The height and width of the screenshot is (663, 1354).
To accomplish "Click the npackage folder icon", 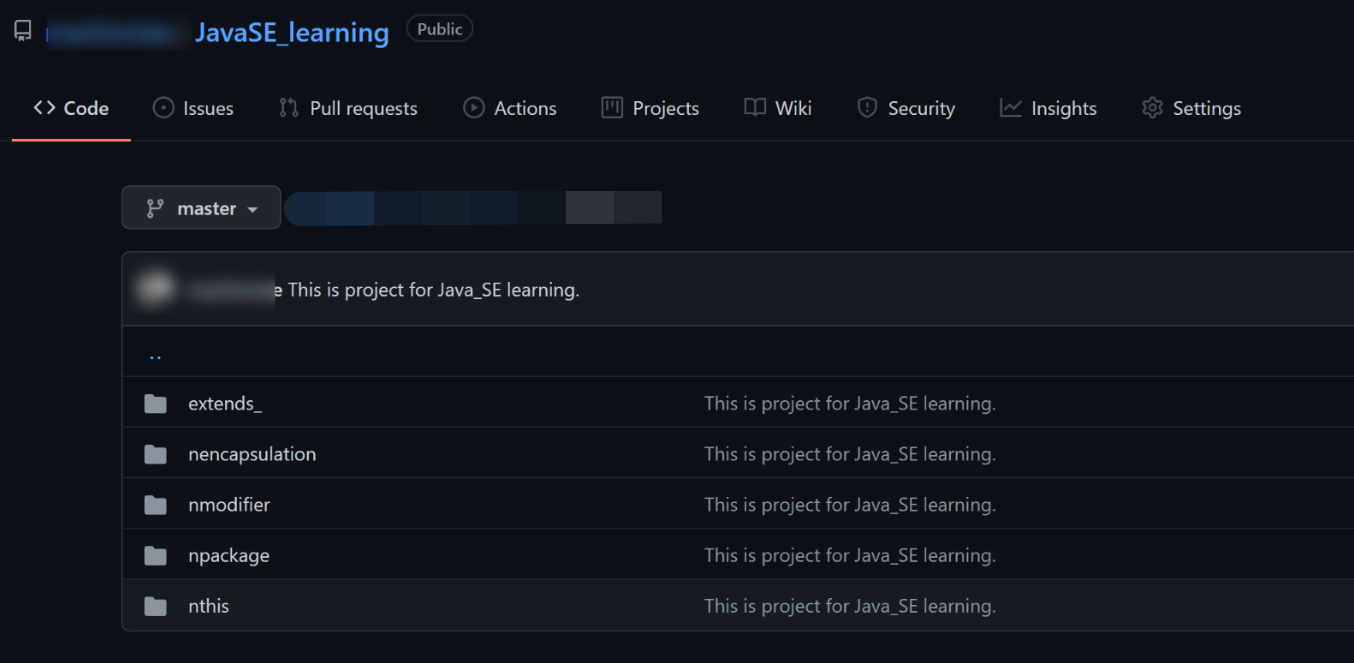I will (155, 556).
